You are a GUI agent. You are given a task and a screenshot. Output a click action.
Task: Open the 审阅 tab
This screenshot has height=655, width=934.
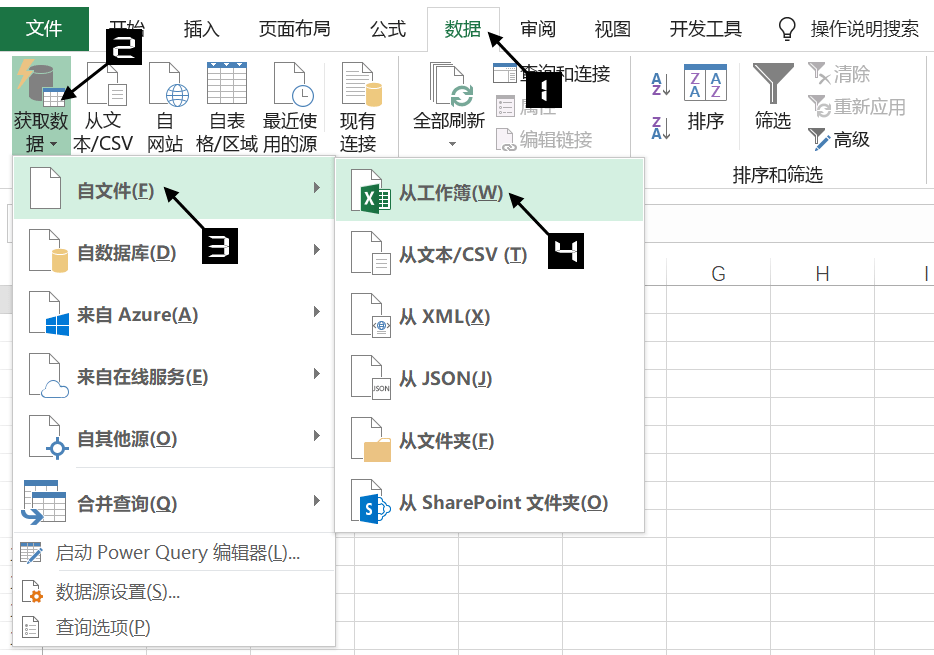point(538,29)
